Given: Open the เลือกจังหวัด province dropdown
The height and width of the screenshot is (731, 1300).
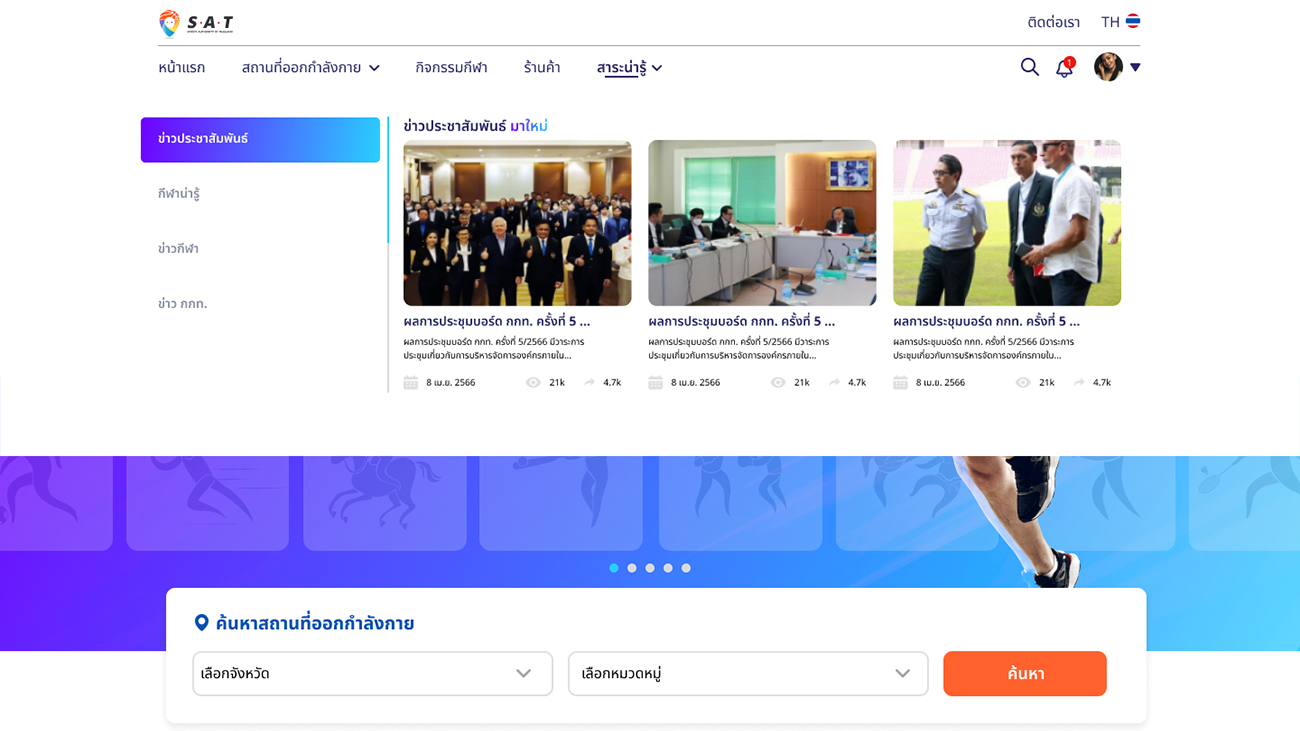Looking at the screenshot, I should tap(372, 673).
